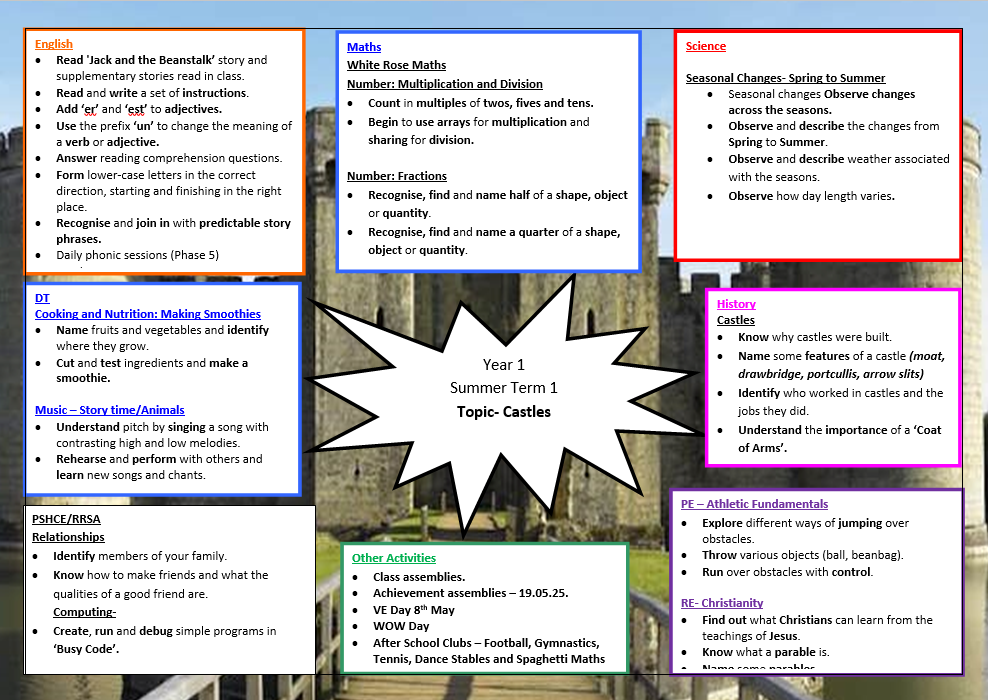Viewport: 988px width, 700px height.
Task: Select the Computing- subheading
Action: click(84, 612)
